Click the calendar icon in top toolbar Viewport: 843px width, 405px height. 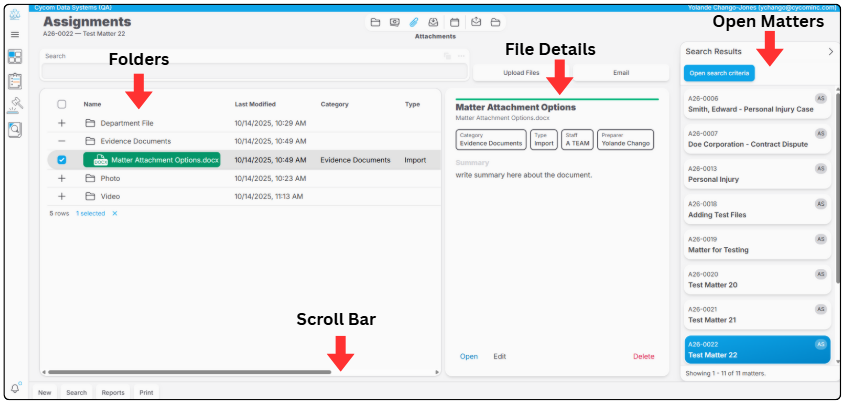click(x=454, y=23)
